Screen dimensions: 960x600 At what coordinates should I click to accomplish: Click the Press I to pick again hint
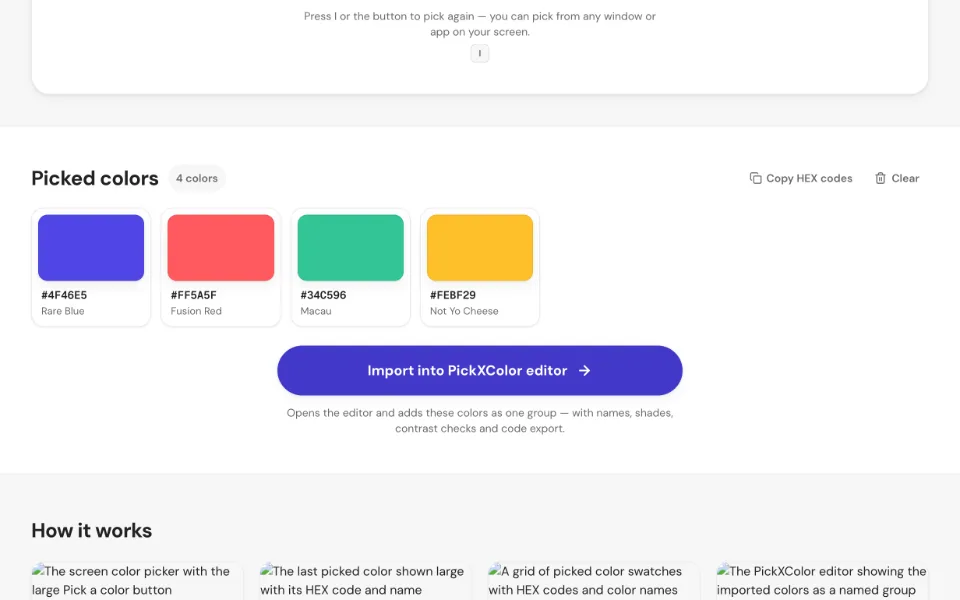pos(480,24)
